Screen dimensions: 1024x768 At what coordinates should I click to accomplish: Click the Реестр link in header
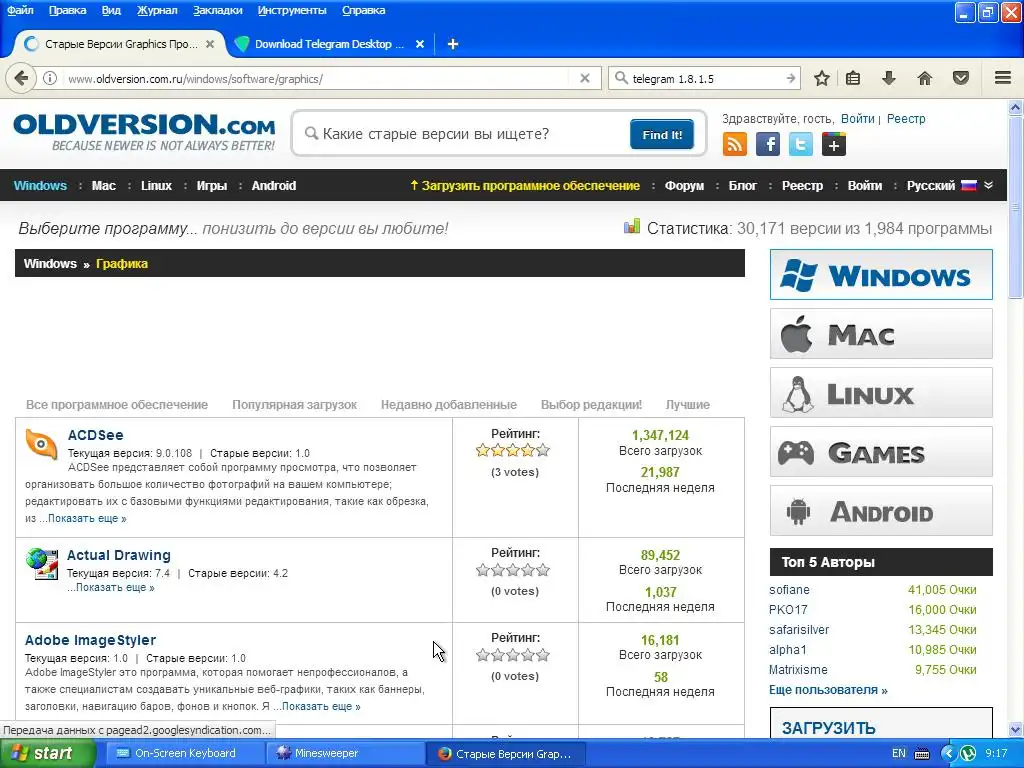pos(906,119)
